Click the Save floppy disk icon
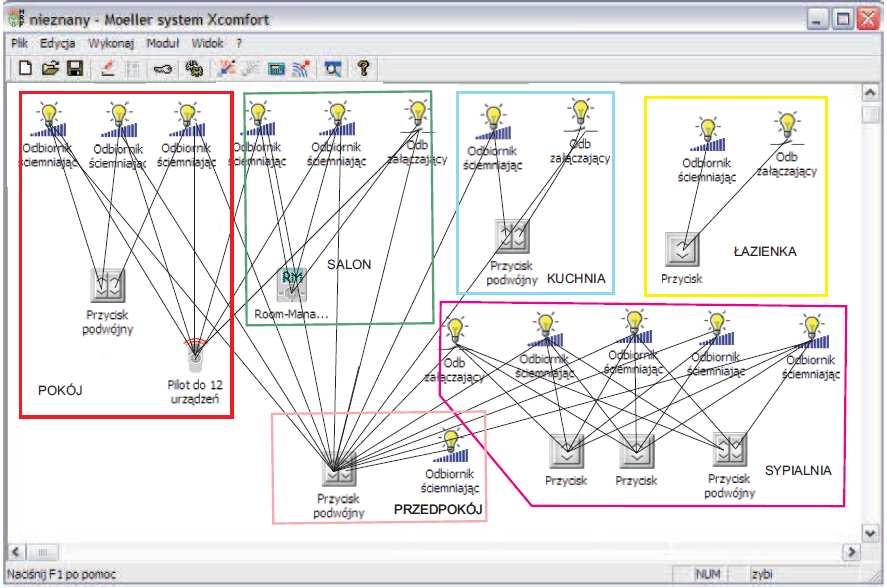Viewport: 887px width, 588px height. coord(75,68)
